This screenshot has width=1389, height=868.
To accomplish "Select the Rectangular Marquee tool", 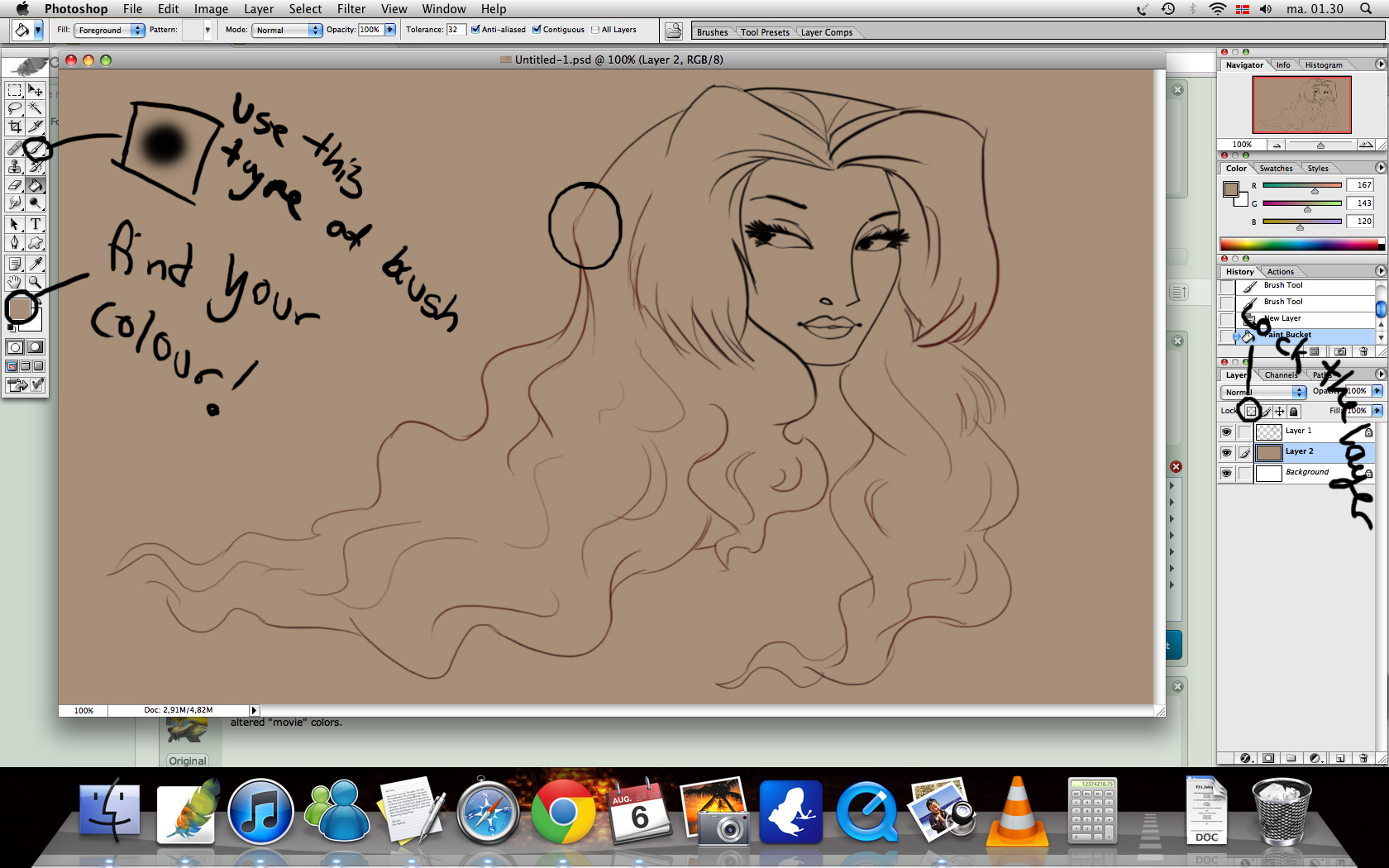I will [15, 90].
